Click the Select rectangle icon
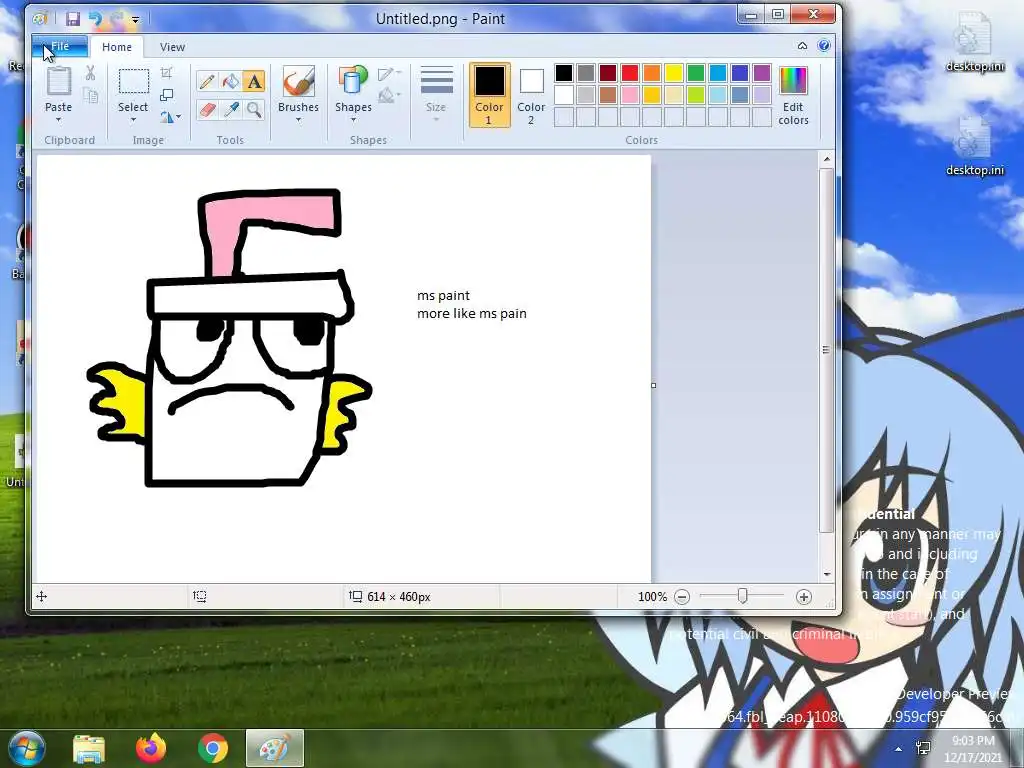1024x768 pixels. (133, 82)
